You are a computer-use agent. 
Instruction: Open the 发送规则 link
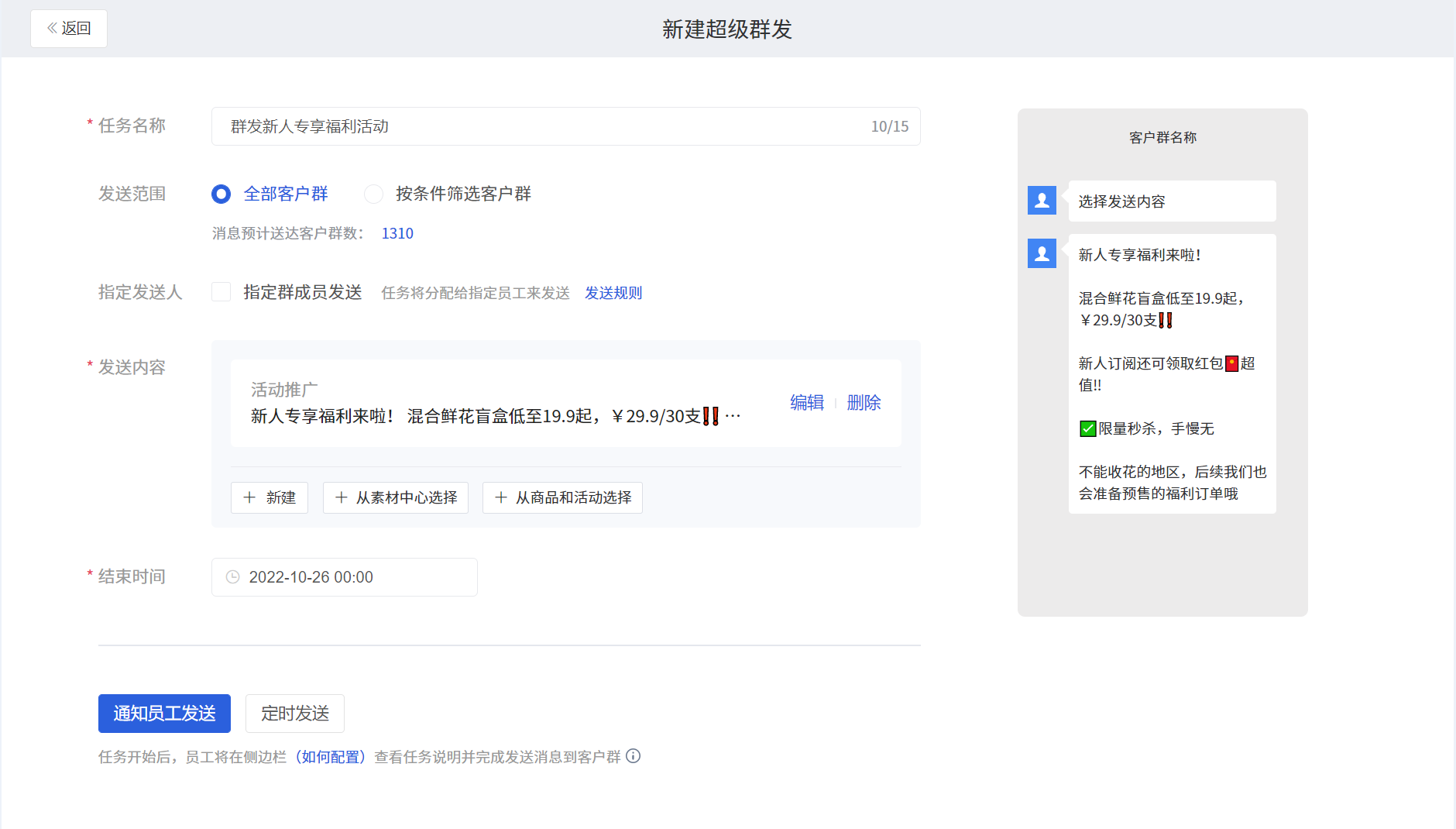point(613,293)
